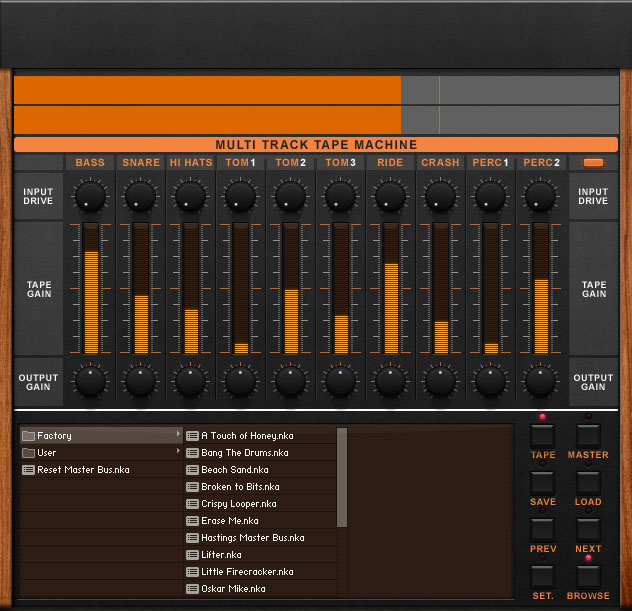Toggle the orange power switch next to PERC 2
The image size is (632, 611).
(593, 162)
